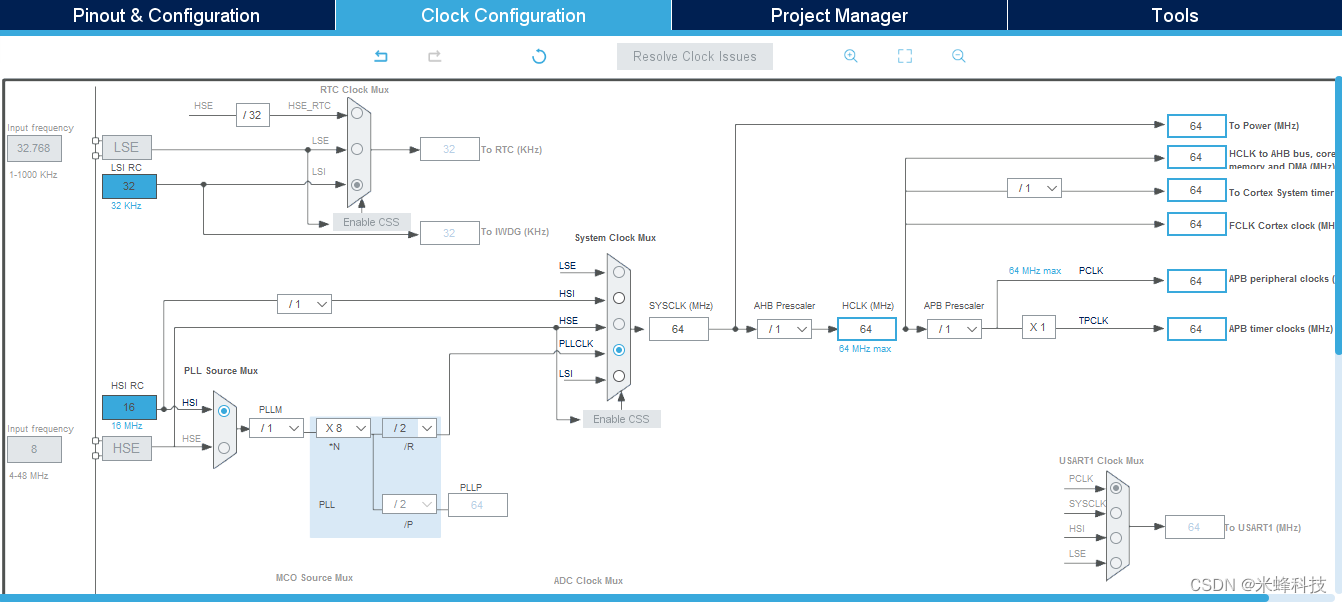Click the HSE oscillator block

click(127, 448)
